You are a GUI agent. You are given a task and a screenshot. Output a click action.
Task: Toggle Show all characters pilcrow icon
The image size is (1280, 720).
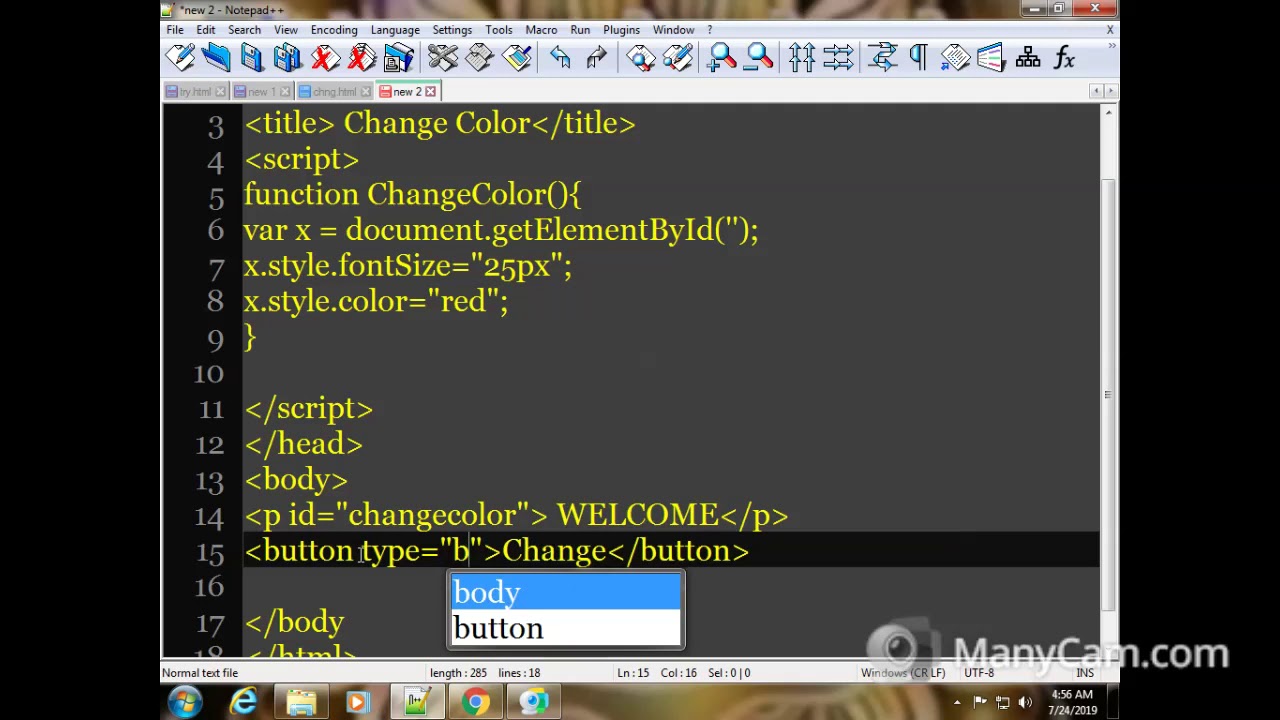click(x=918, y=58)
